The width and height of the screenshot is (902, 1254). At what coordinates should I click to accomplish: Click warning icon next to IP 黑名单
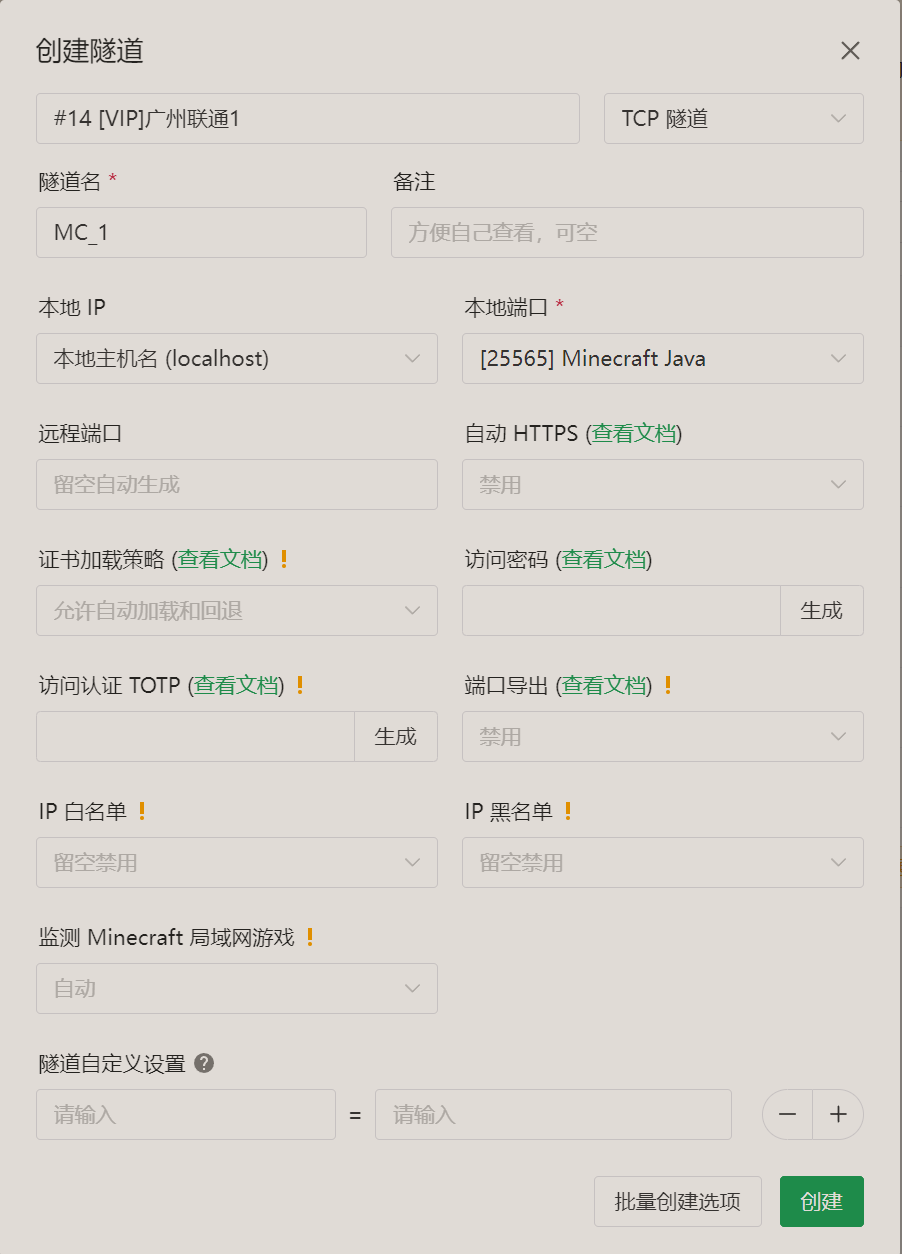pyautogui.click(x=568, y=811)
